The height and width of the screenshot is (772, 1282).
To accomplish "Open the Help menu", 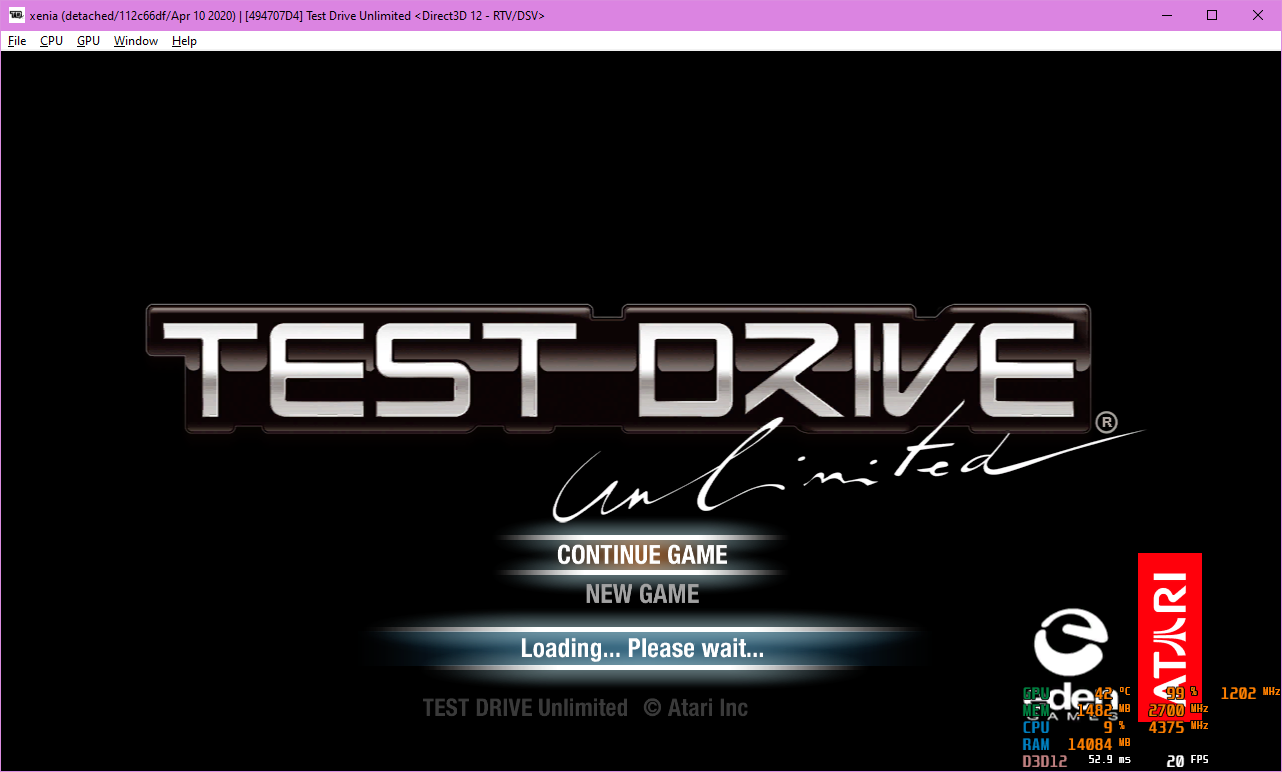I will click(x=184, y=41).
